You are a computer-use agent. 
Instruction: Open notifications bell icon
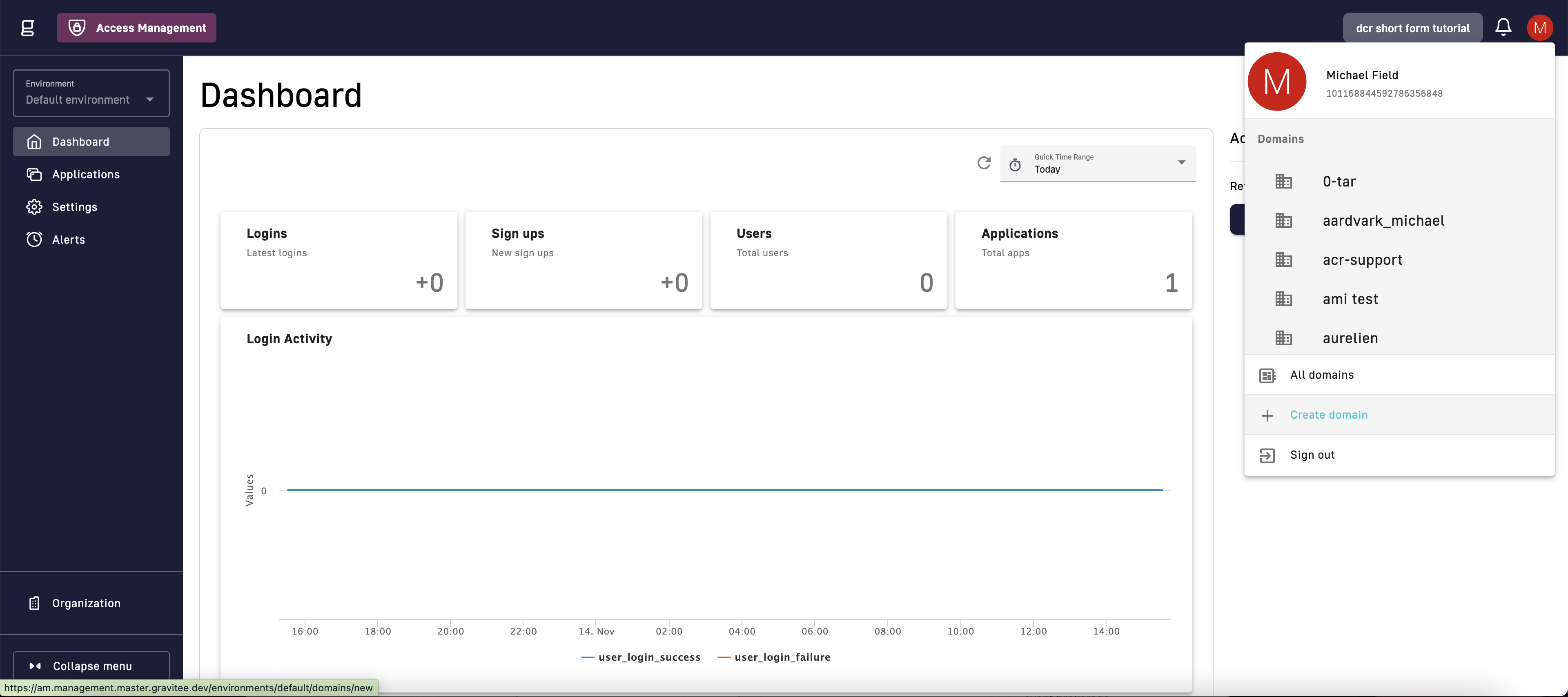(1503, 27)
